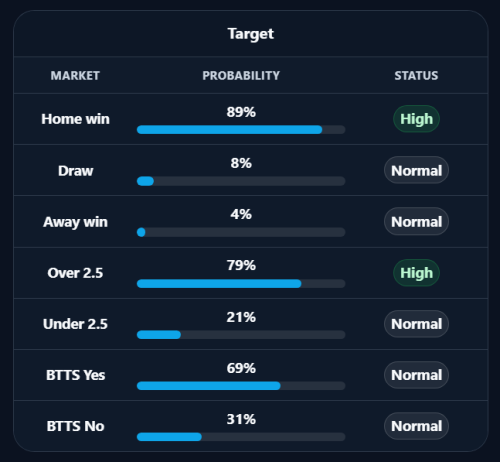The height and width of the screenshot is (462, 500).
Task: Click Normal status for BTTS No
Action: pos(416,426)
